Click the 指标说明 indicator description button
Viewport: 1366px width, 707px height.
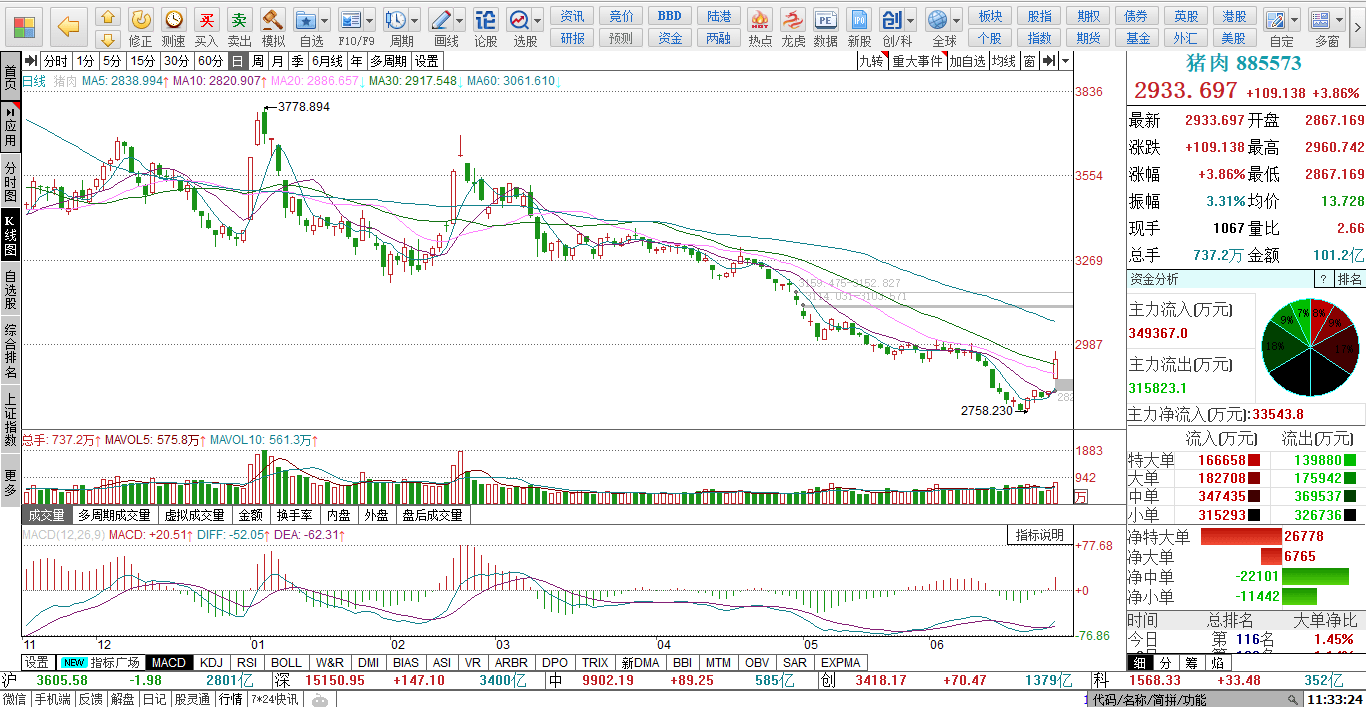click(x=1040, y=535)
